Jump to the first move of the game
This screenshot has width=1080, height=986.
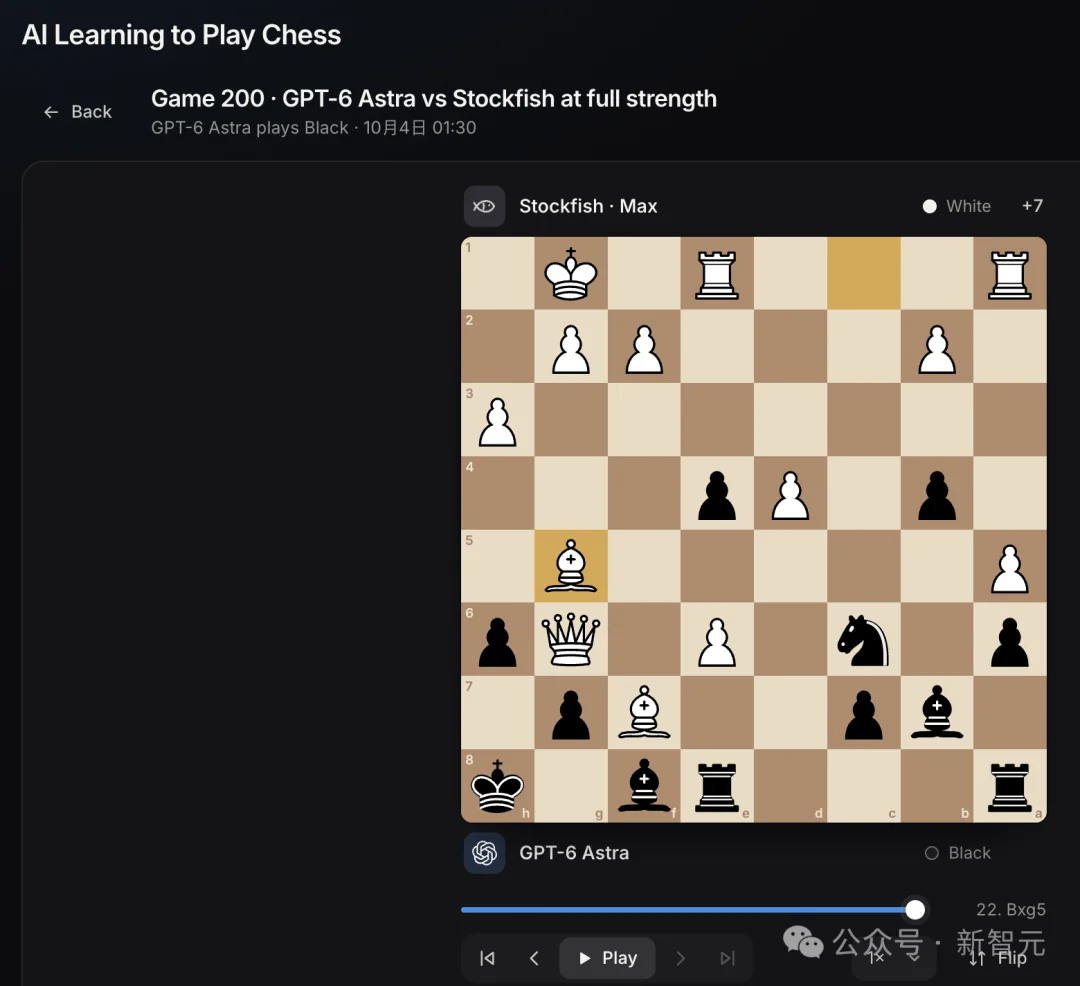pos(487,958)
